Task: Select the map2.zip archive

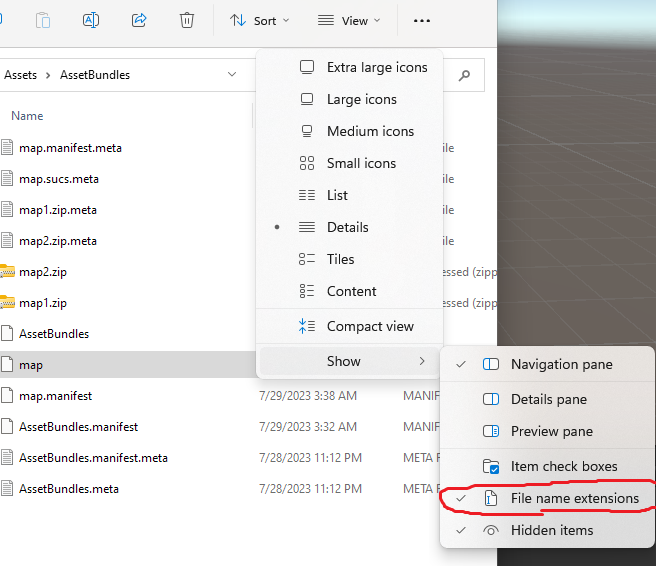Action: coord(43,272)
